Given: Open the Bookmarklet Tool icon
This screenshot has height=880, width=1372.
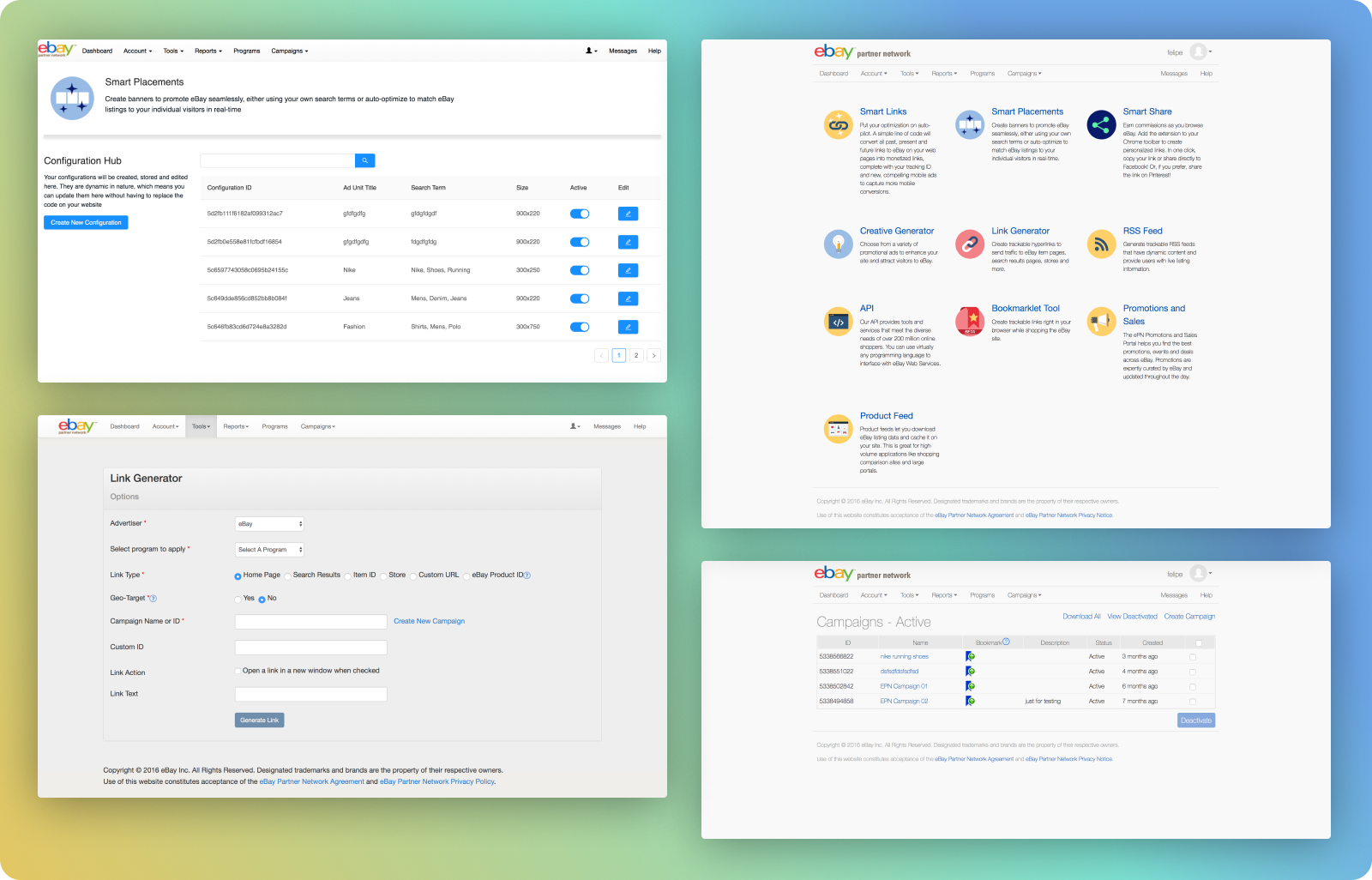Looking at the screenshot, I should pos(970,322).
